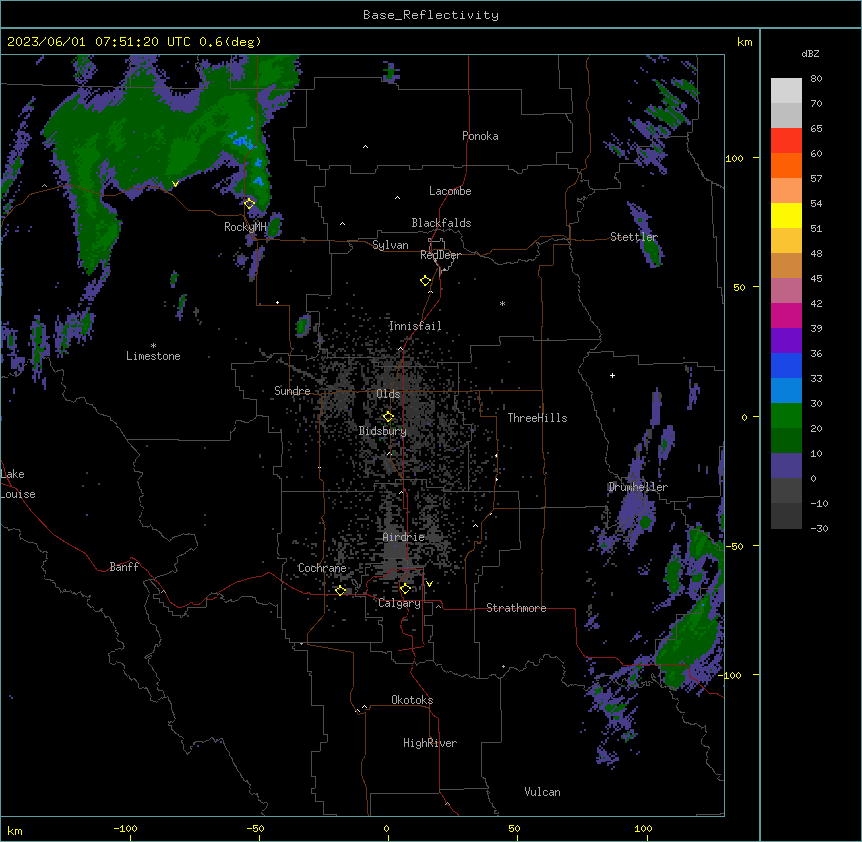Click the km unit label at top right
Image resolution: width=862 pixels, height=842 pixels.
coord(744,42)
